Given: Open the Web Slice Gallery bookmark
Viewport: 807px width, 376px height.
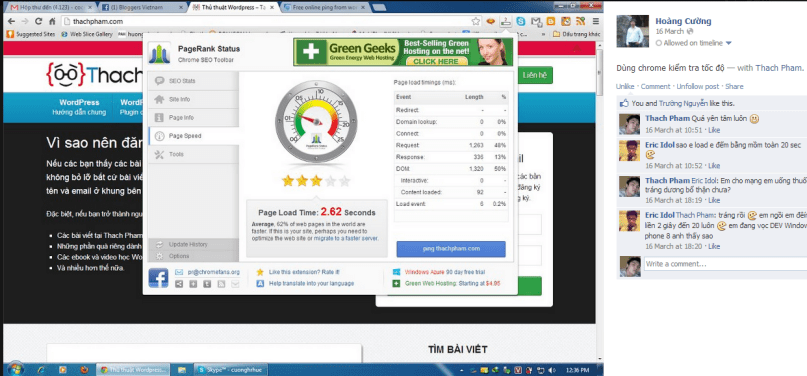Looking at the screenshot, I should 86,34.
